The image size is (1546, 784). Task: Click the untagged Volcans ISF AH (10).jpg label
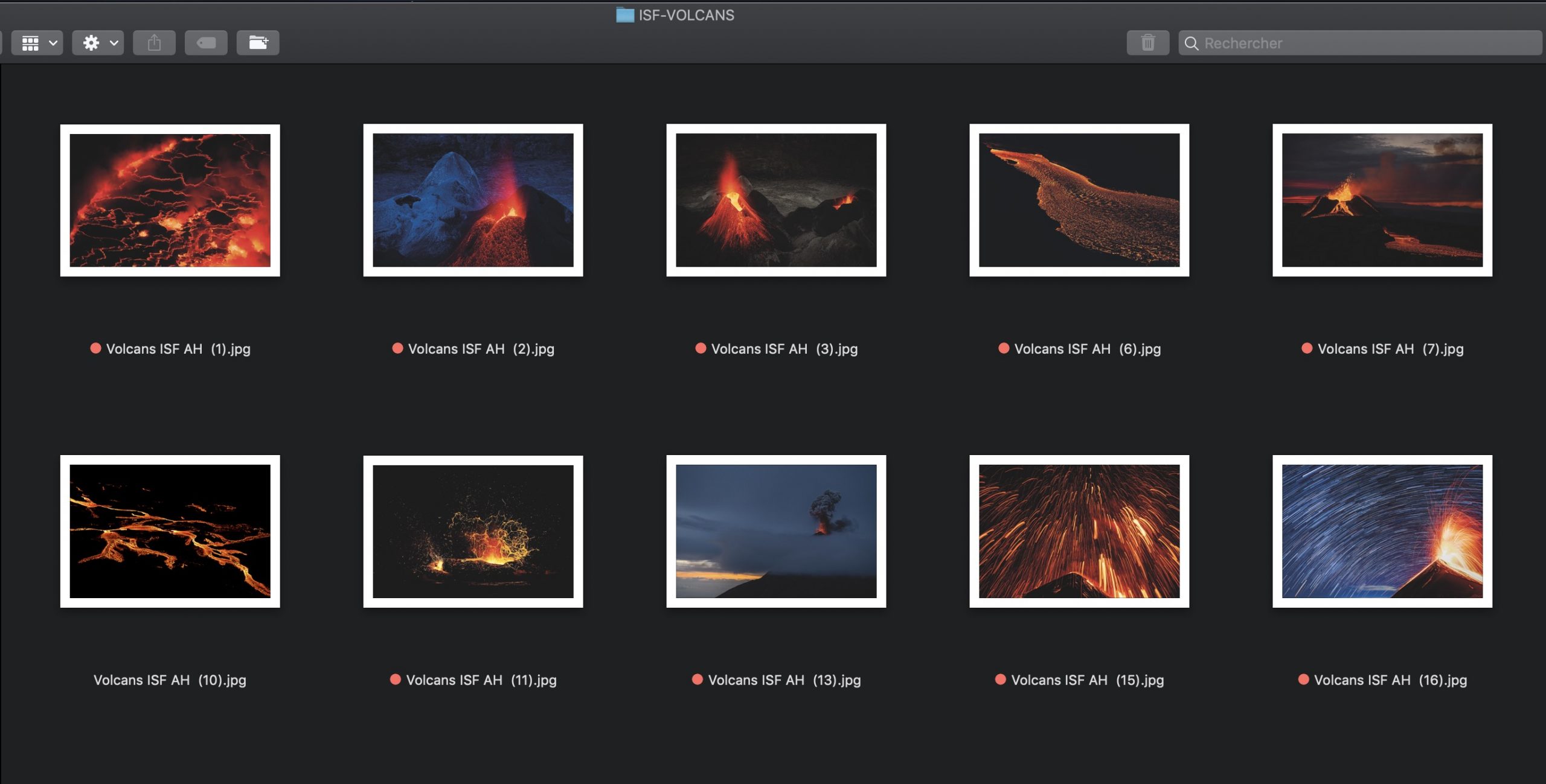170,680
